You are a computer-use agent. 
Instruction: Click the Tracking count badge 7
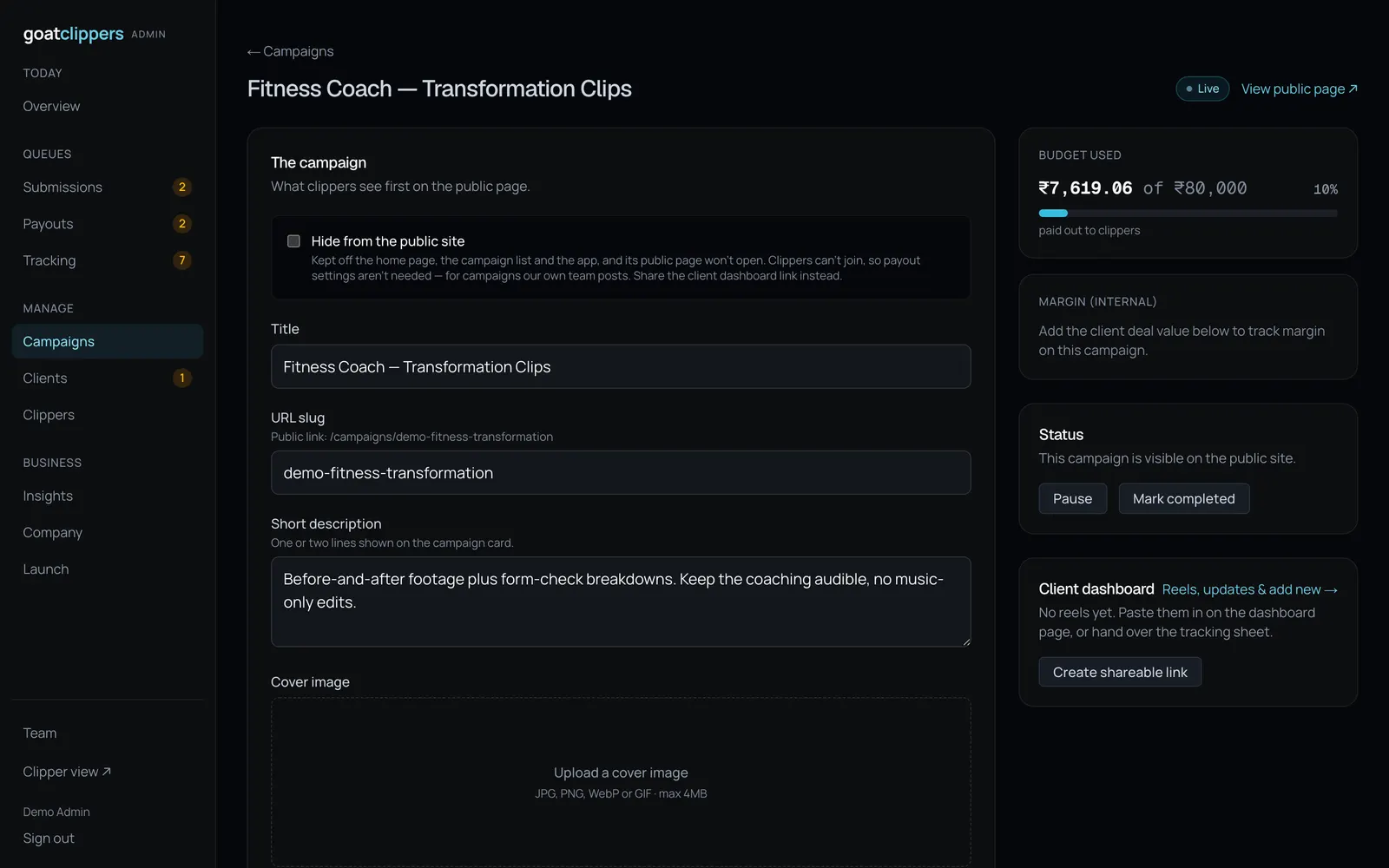point(181,260)
